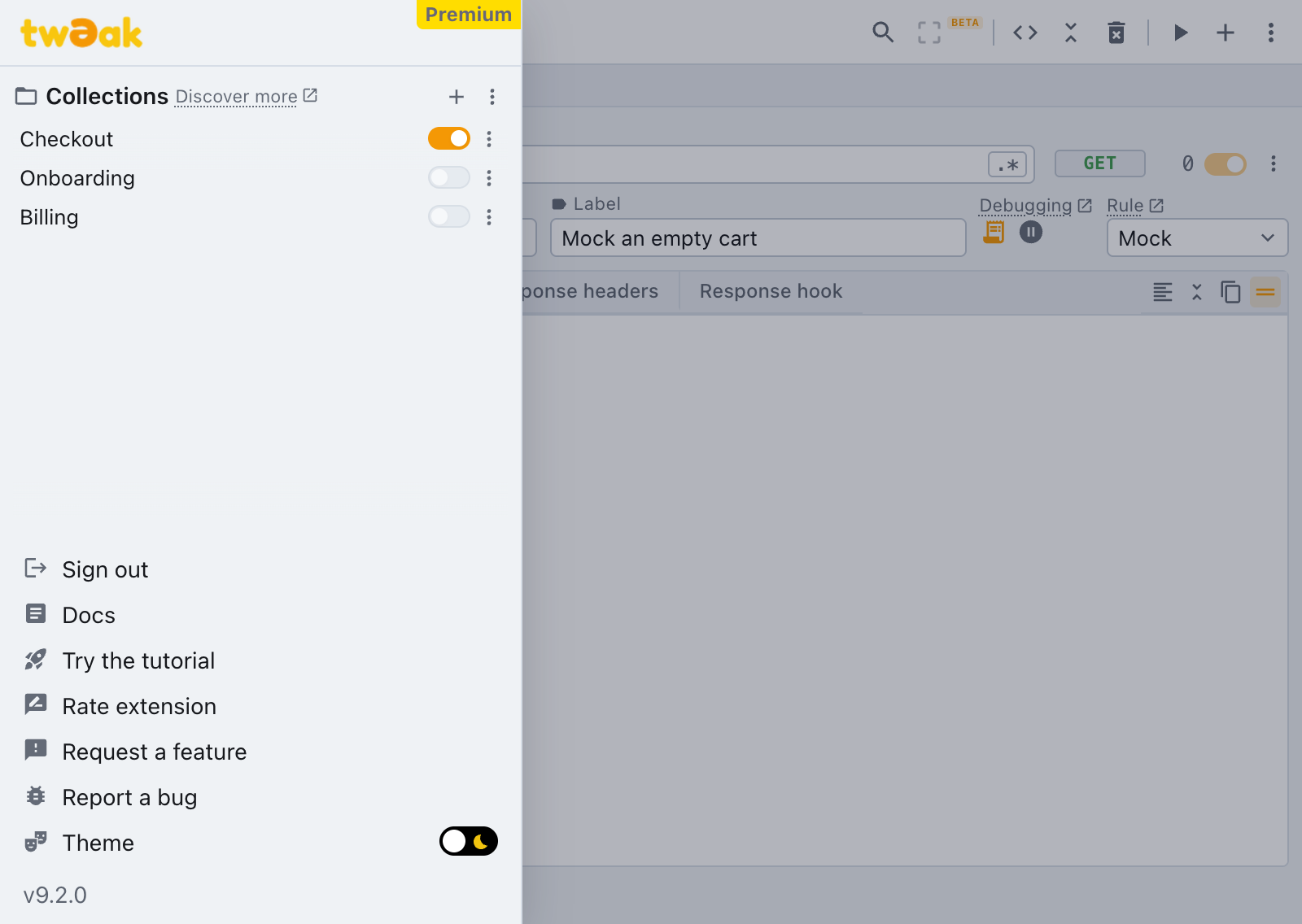This screenshot has height=924, width=1302.
Task: Click the delete all rules trash icon
Action: point(1116,33)
